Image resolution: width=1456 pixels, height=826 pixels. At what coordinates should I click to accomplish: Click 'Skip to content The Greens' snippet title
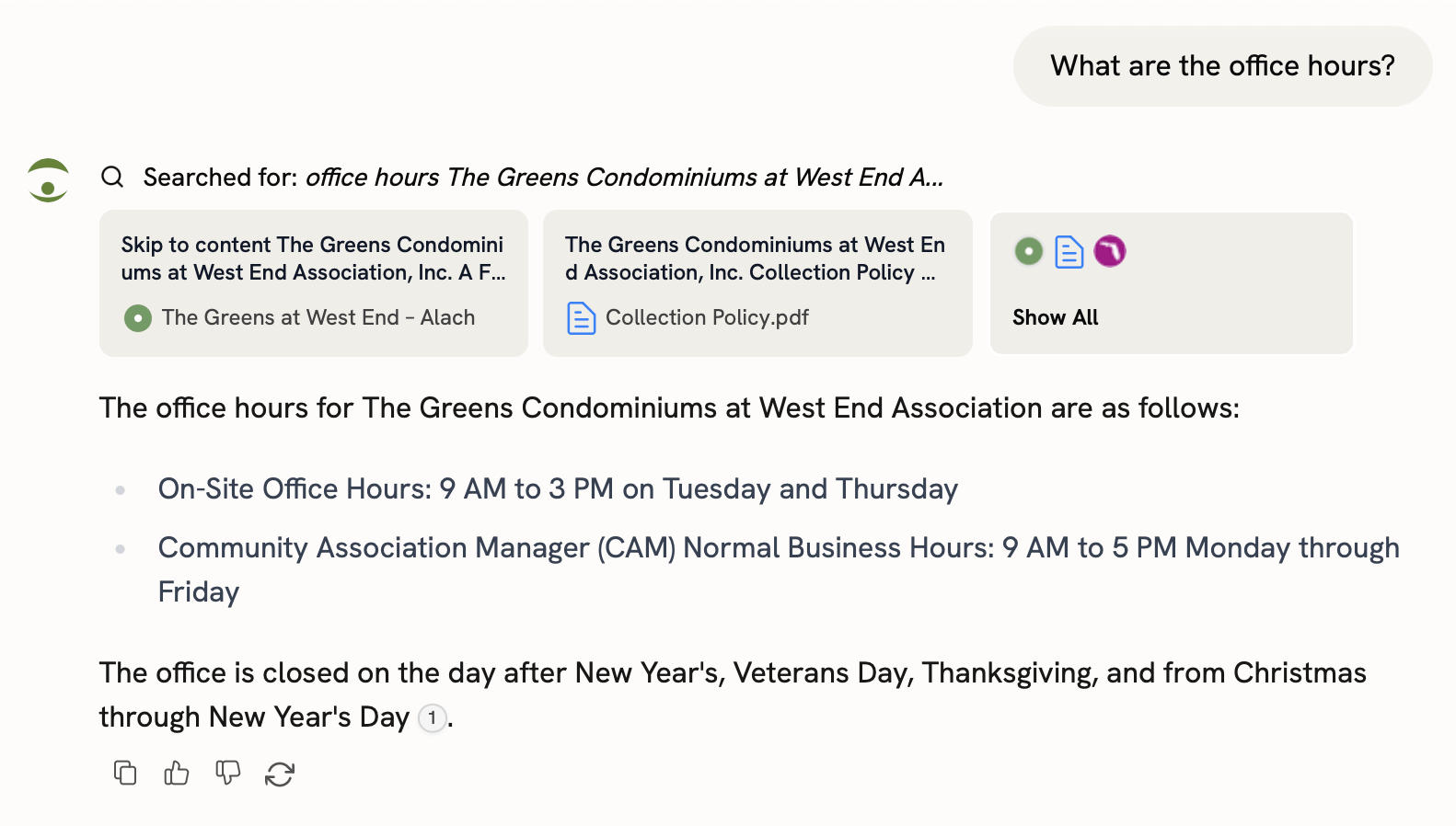313,258
